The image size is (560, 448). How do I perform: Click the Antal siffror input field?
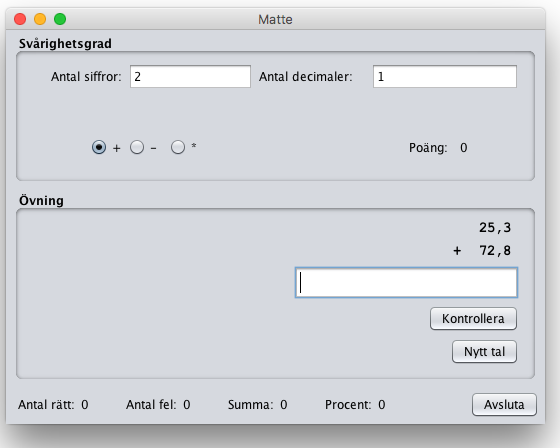[190, 76]
